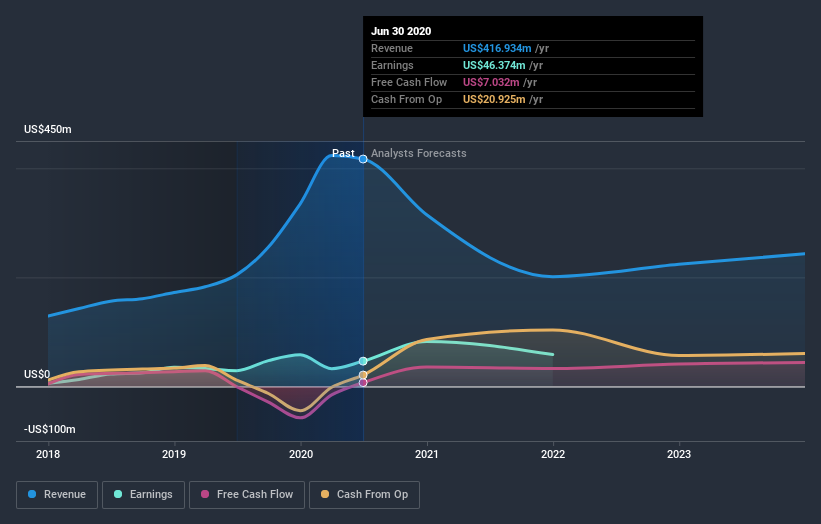This screenshot has width=821, height=524.
Task: Click the Analysts Forecasts label
Action: click(x=419, y=153)
